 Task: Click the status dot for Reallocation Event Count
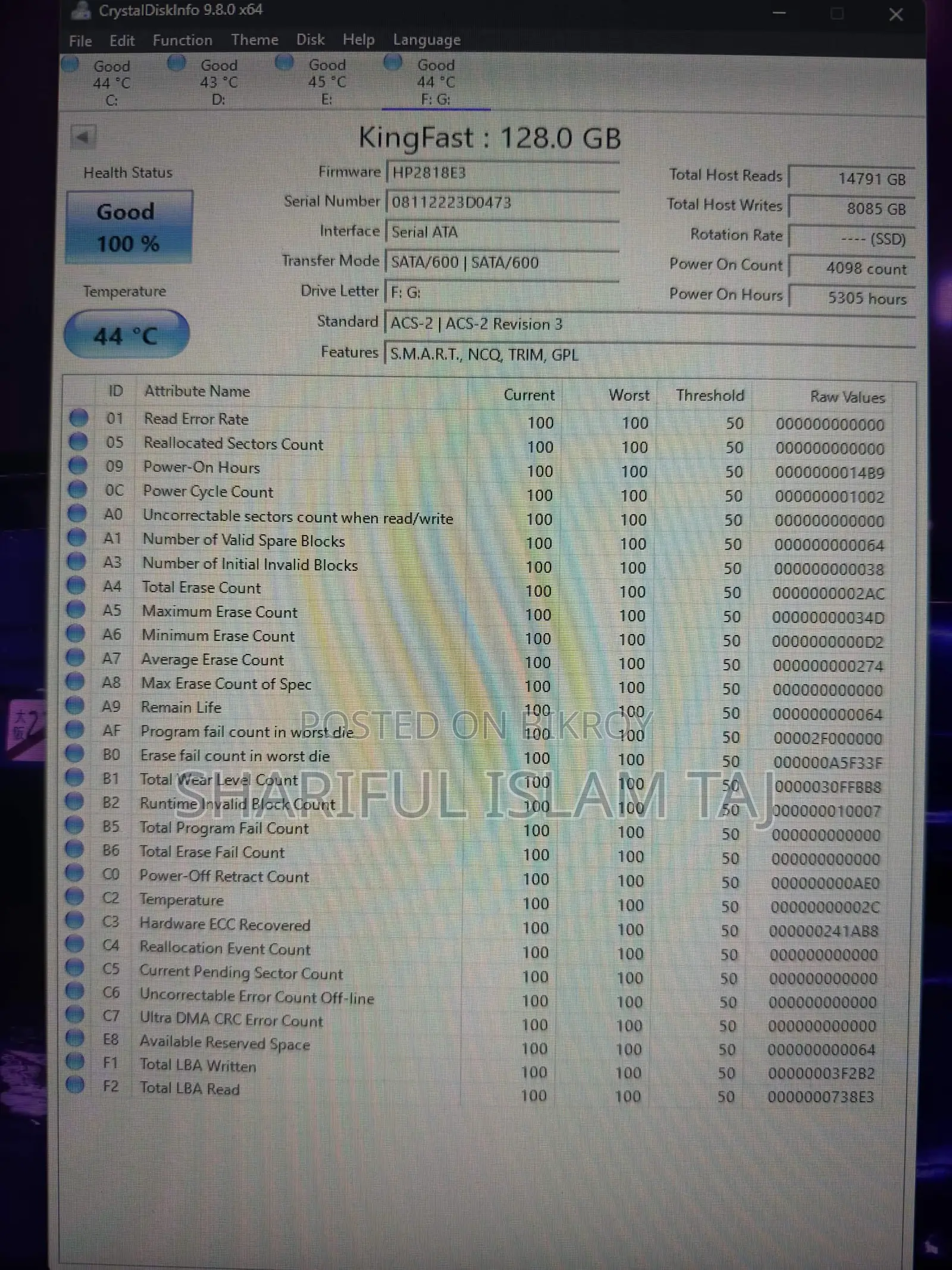[x=74, y=944]
